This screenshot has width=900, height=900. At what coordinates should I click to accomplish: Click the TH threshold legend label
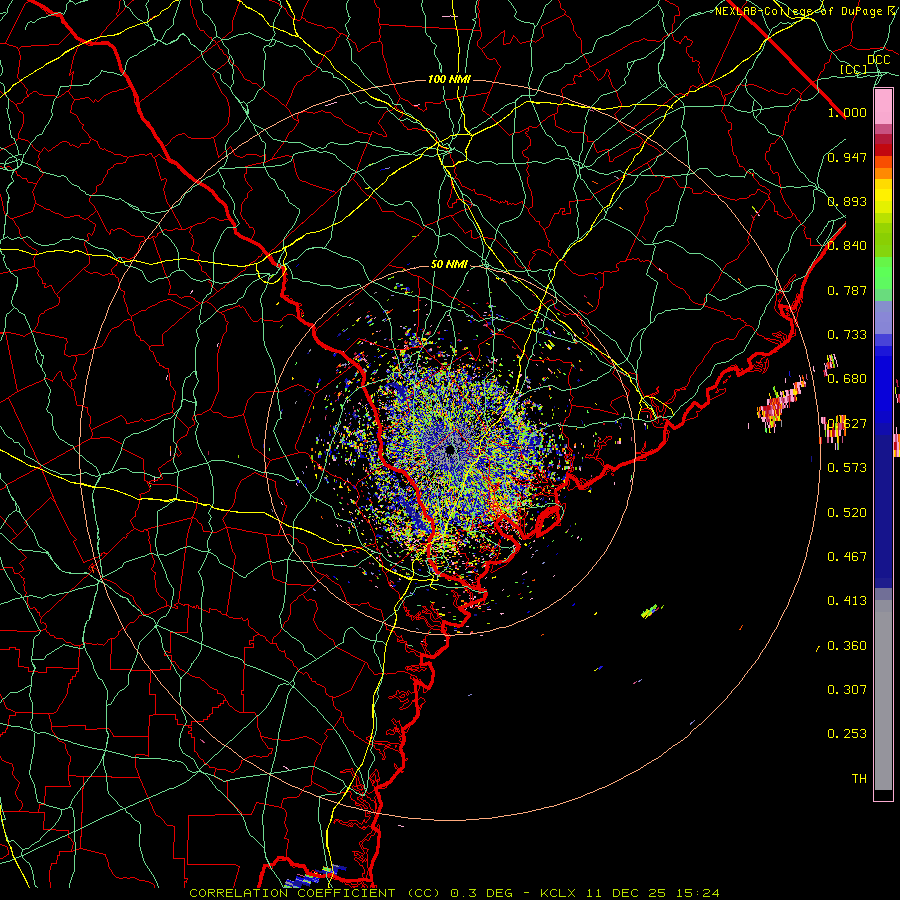(x=859, y=779)
